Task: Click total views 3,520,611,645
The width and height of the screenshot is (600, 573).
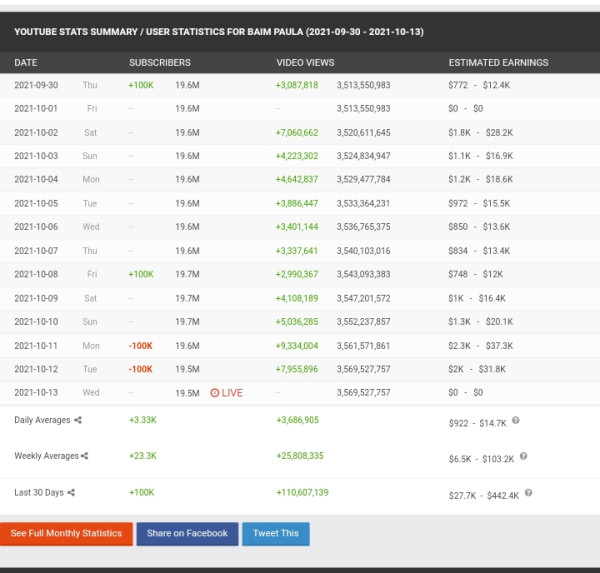Action: (364, 132)
